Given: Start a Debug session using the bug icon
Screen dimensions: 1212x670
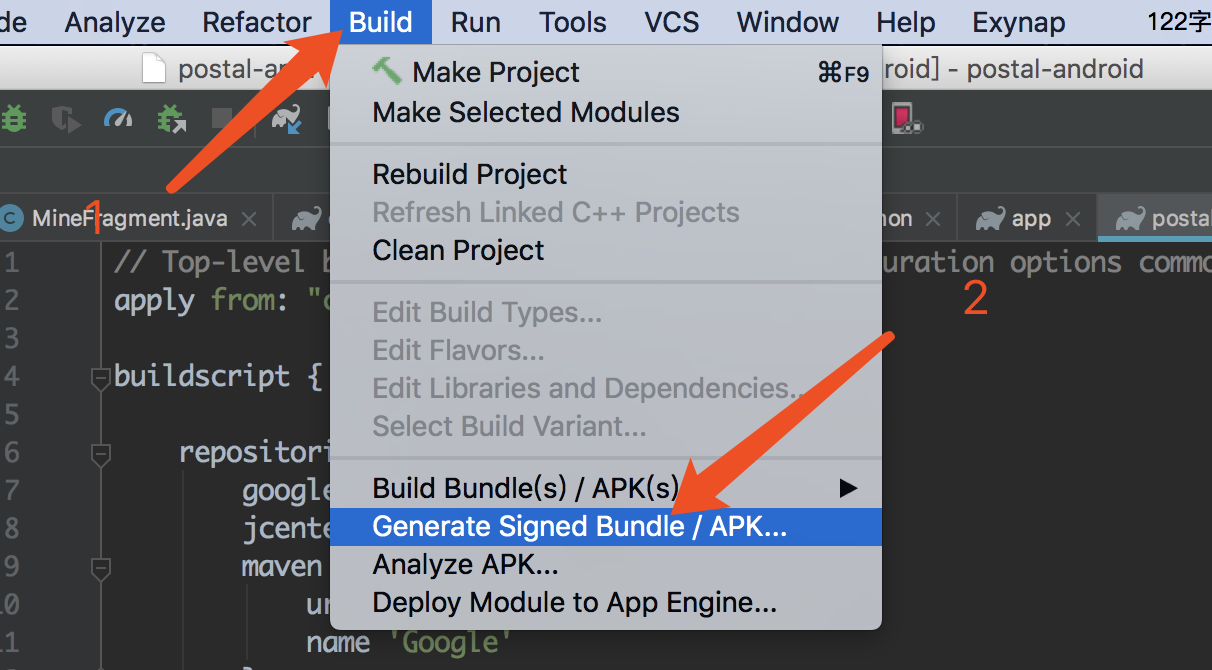Looking at the screenshot, I should point(14,118).
